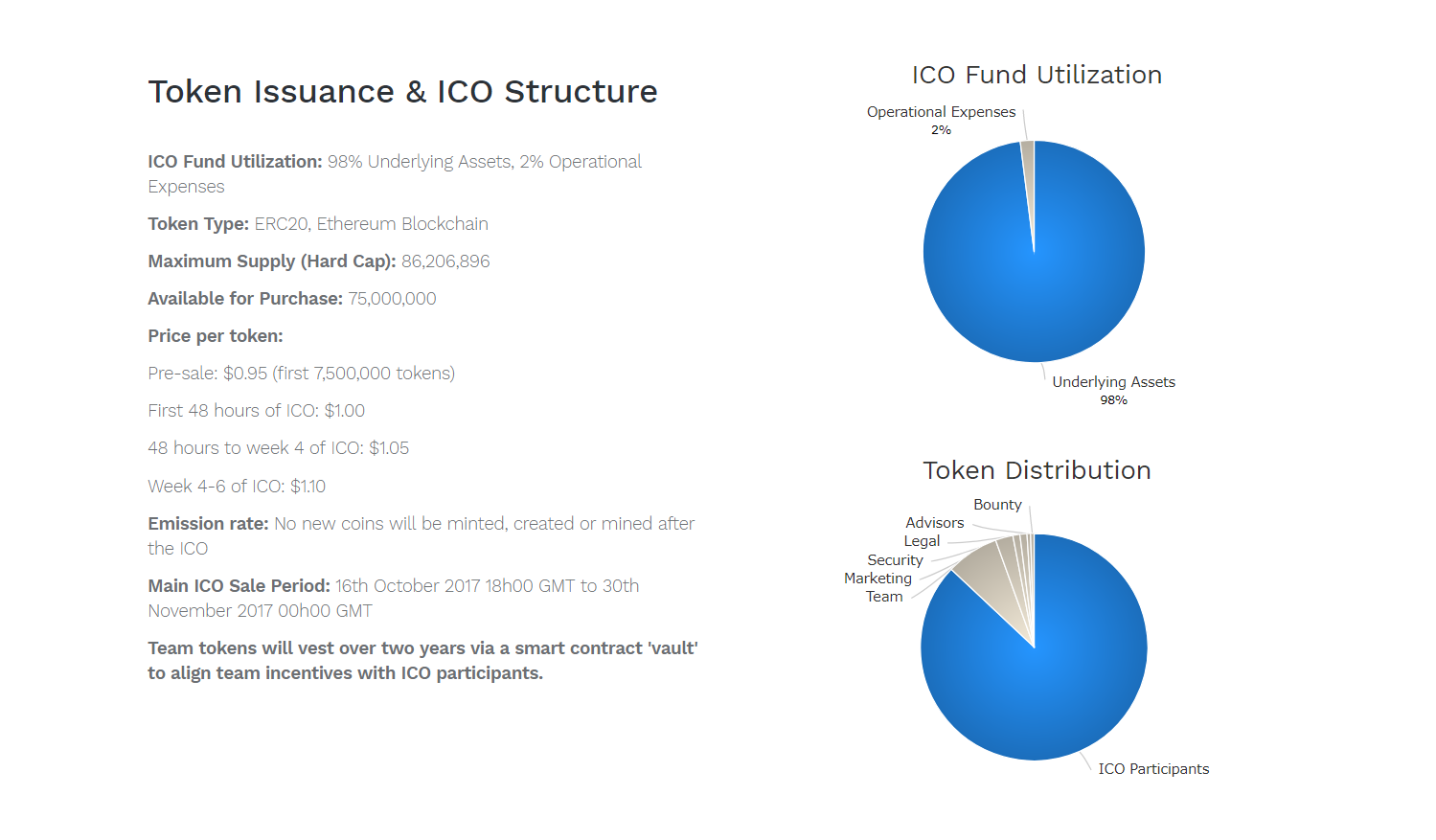Select the Underlying Assets chart label
This screenshot has width=1436, height=840.
click(1113, 390)
